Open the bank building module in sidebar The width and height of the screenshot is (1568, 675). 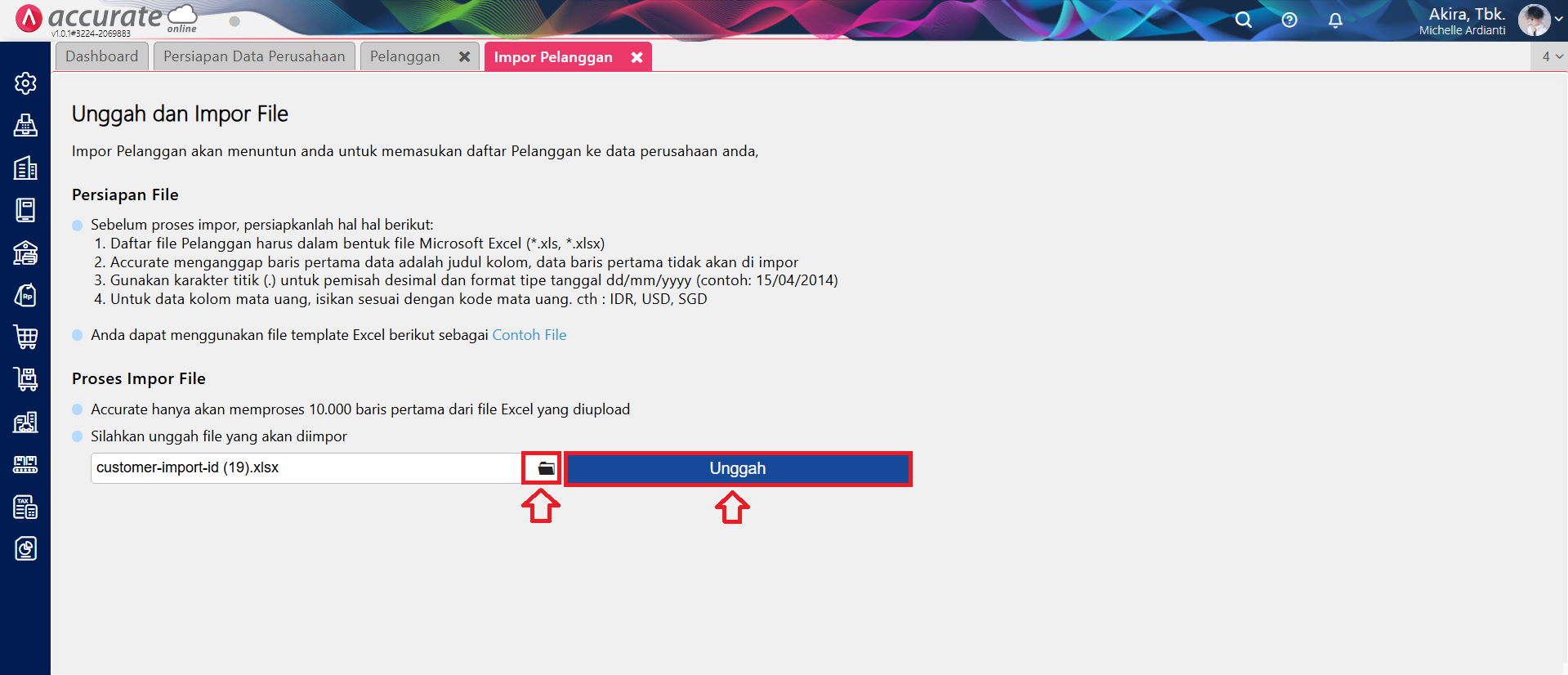tap(25, 253)
